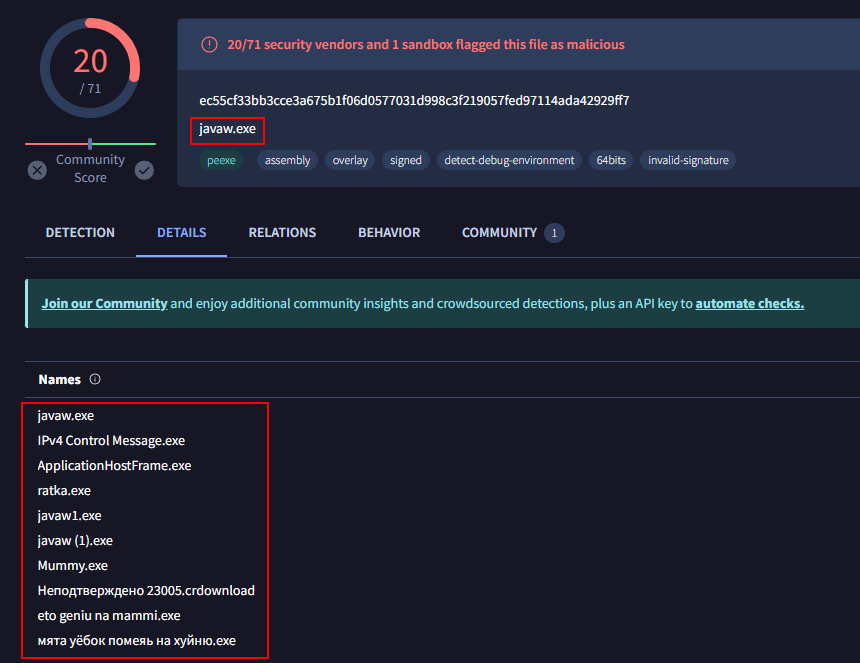Click the Community count badge 1
860x663 pixels.
554,233
